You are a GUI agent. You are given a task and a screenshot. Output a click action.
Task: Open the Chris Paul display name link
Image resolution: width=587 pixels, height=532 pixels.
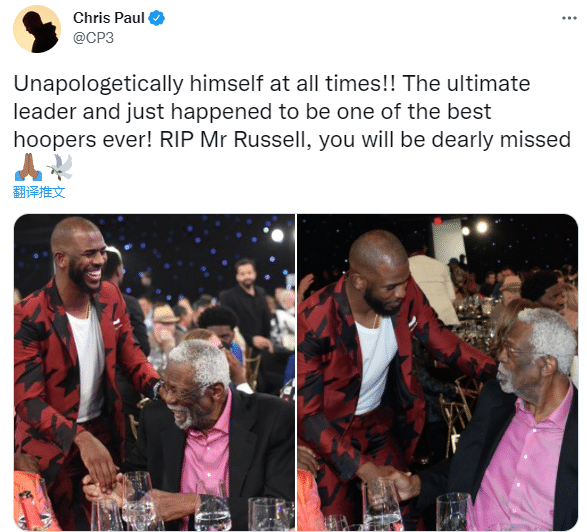click(x=109, y=18)
